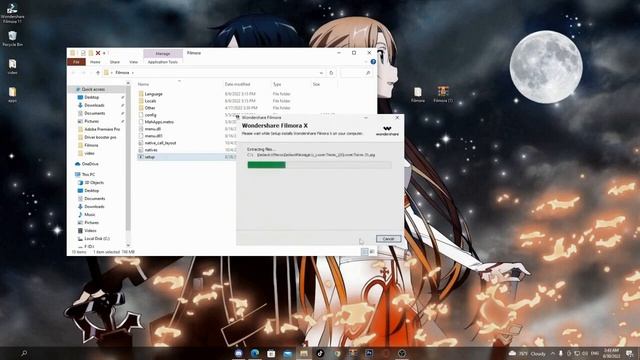Open the Wondershare Filmora 11 desktop shortcut
The height and width of the screenshot is (360, 640).
tap(12, 13)
